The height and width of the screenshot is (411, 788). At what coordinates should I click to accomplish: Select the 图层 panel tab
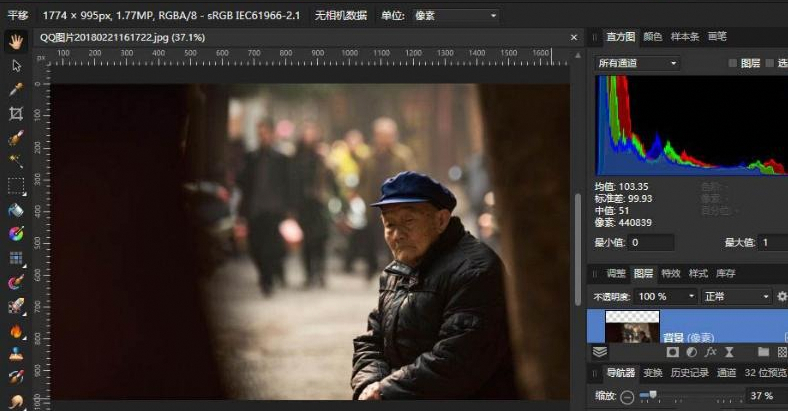click(643, 273)
